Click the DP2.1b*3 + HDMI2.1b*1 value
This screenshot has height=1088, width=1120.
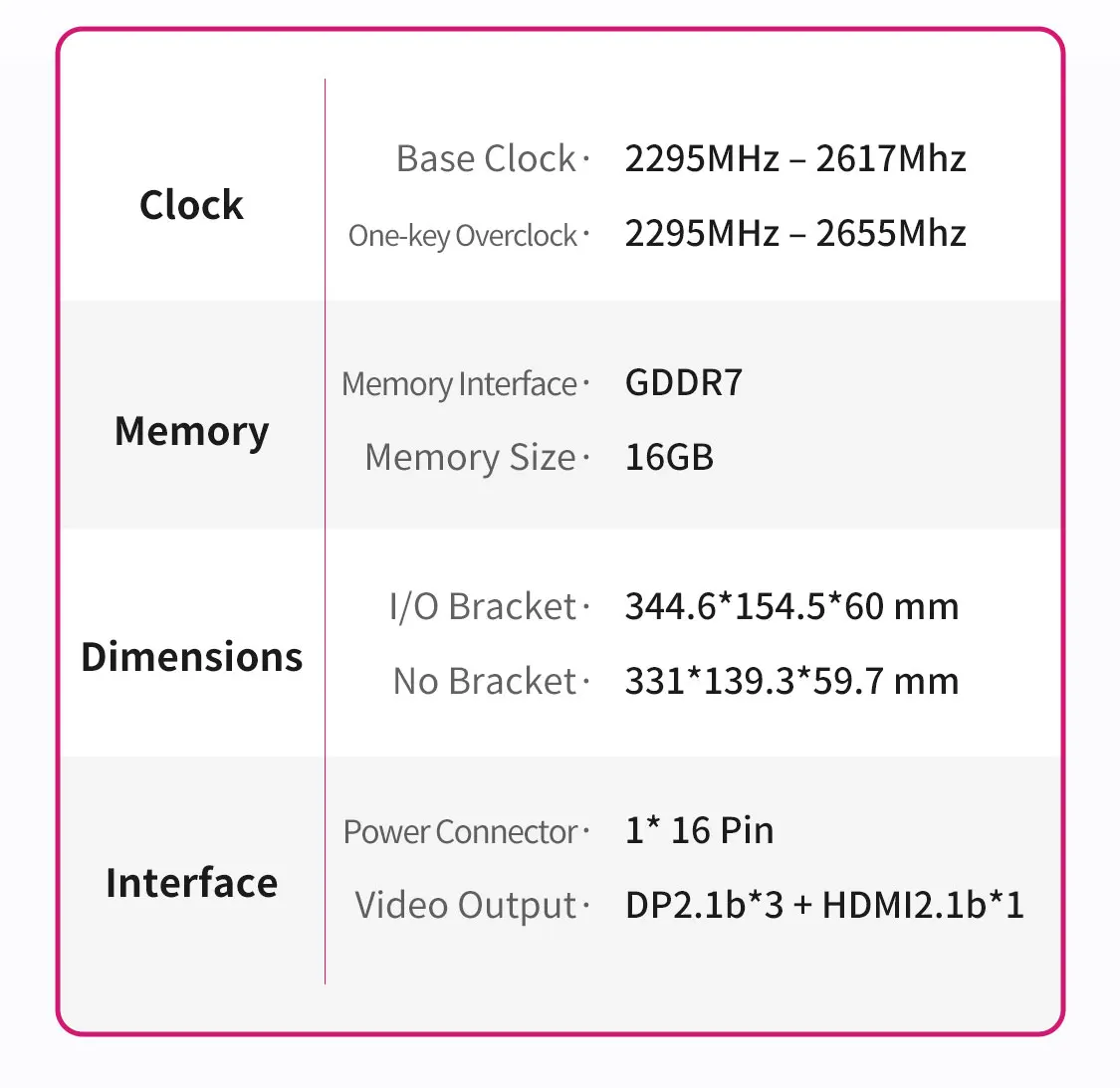(x=824, y=905)
